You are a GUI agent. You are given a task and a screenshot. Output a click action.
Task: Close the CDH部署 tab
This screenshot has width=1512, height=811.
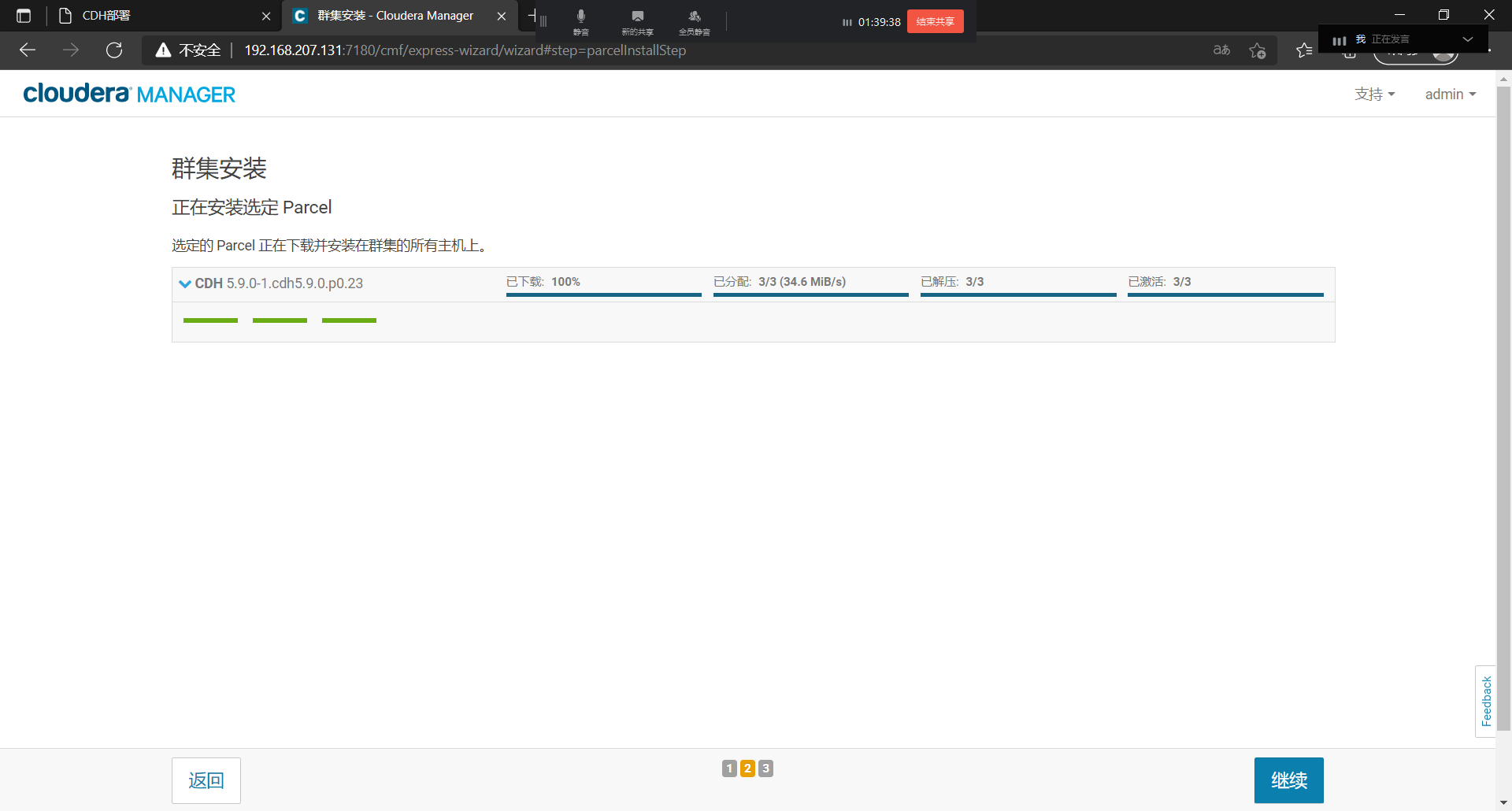[x=266, y=16]
